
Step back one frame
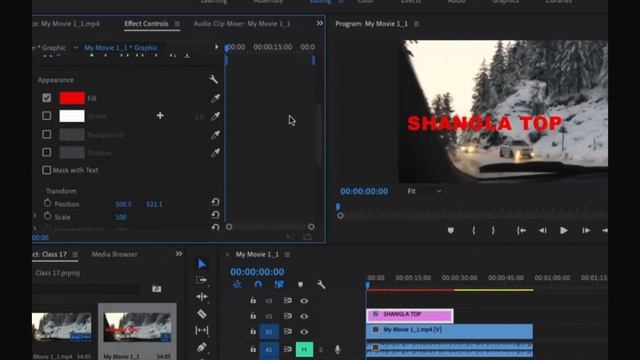(x=542, y=231)
